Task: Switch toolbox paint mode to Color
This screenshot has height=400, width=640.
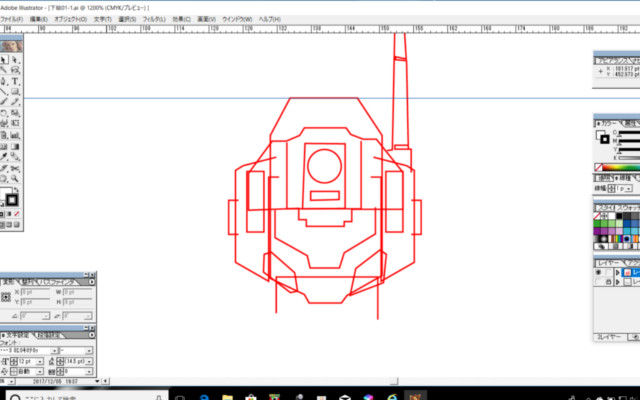Action: (2, 214)
